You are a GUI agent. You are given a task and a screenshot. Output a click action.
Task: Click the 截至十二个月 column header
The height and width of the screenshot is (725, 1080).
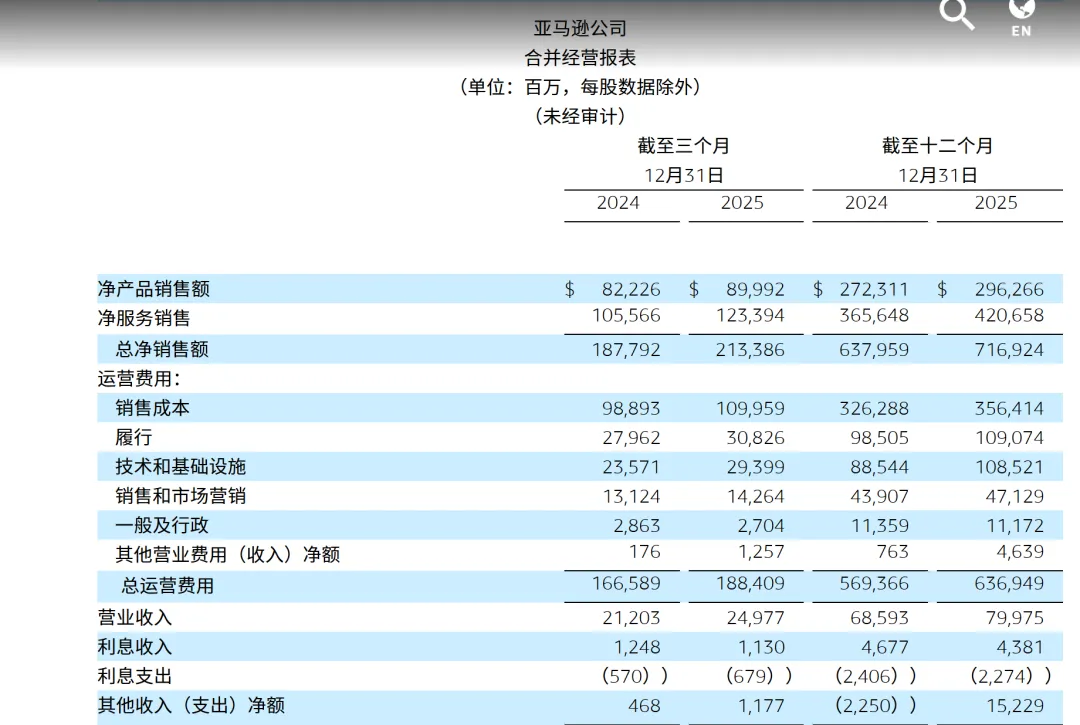(936, 145)
